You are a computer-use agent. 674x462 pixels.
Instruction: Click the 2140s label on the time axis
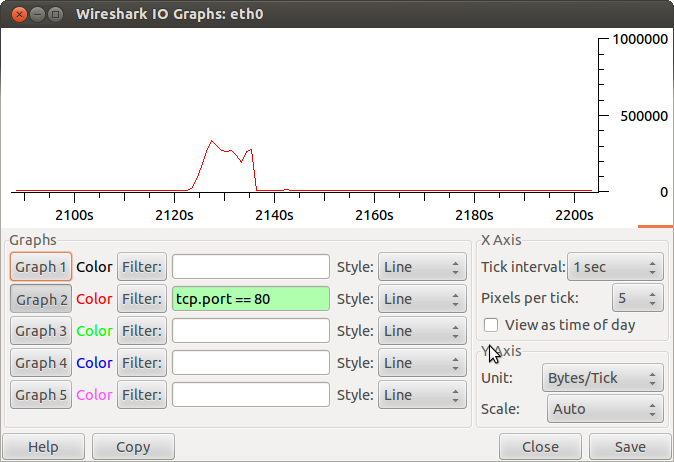coord(274,215)
